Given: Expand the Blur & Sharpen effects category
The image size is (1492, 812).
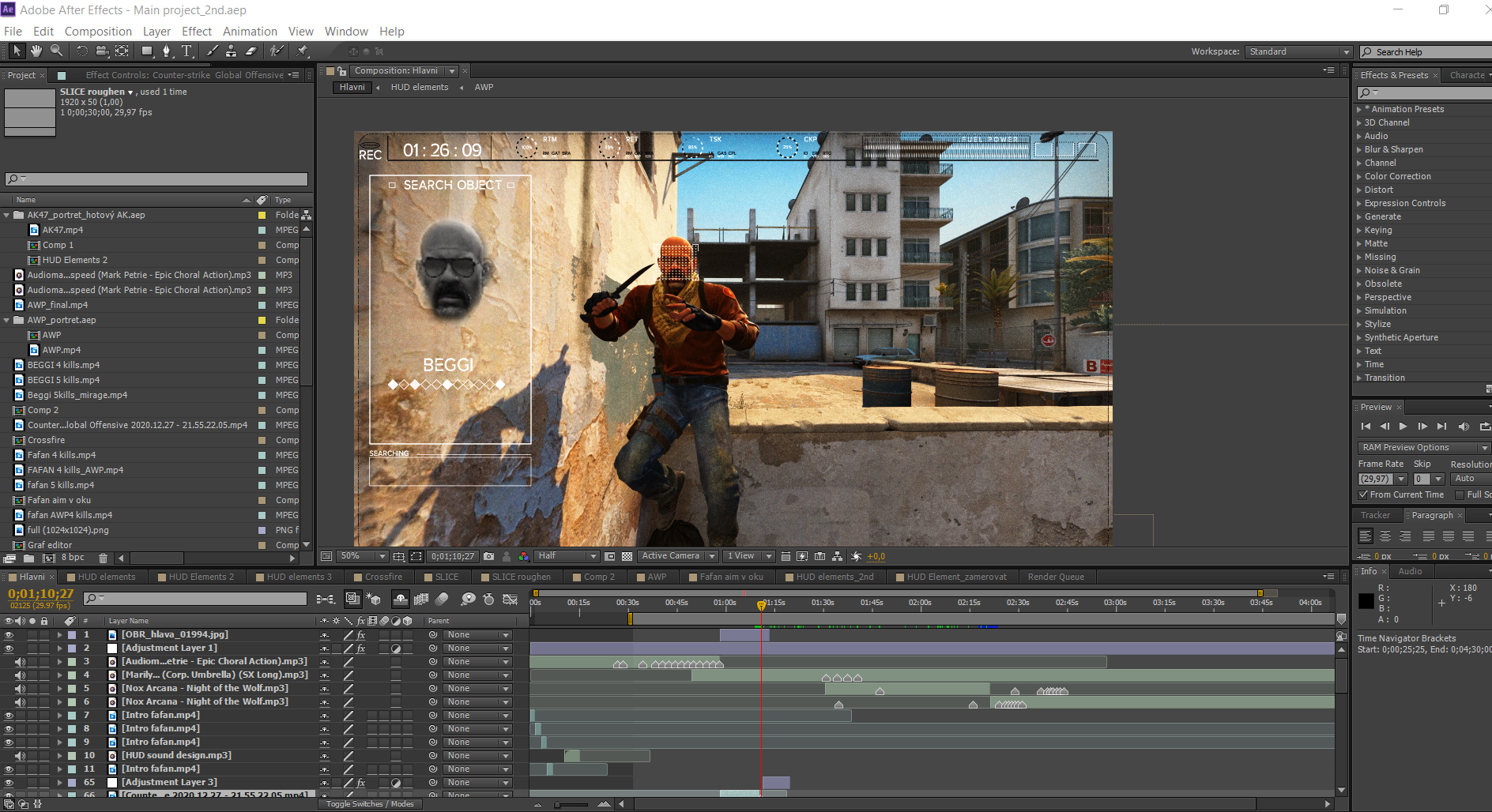Looking at the screenshot, I should (x=1359, y=149).
